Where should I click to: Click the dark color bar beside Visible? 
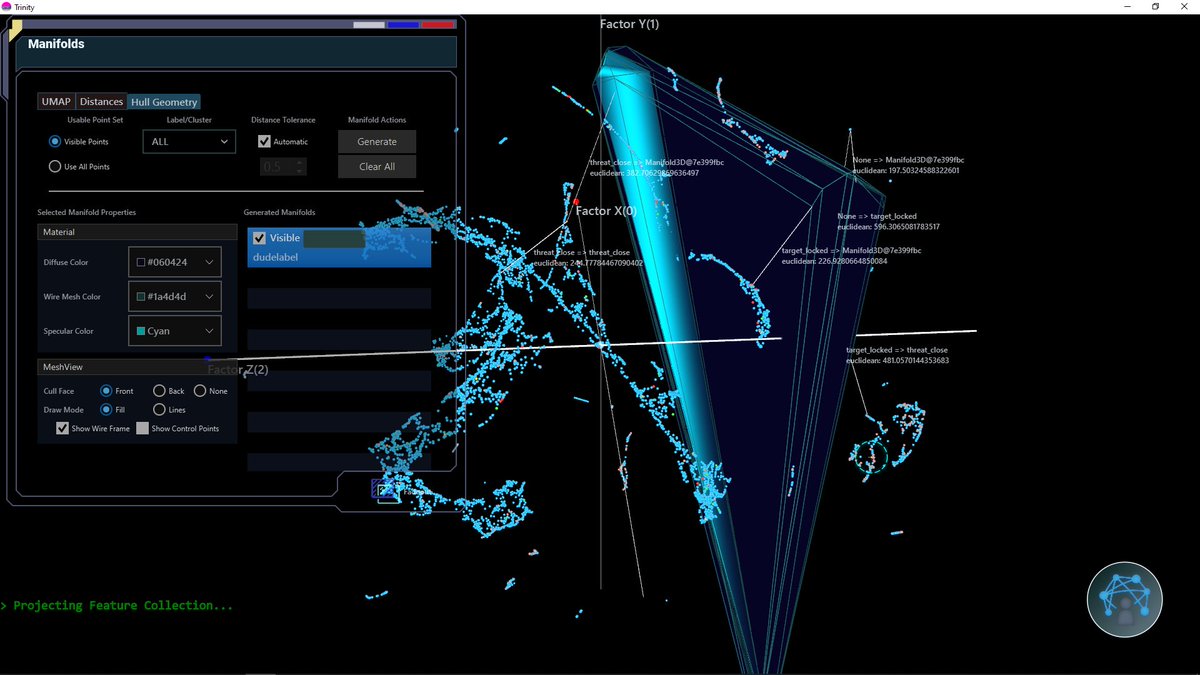334,239
